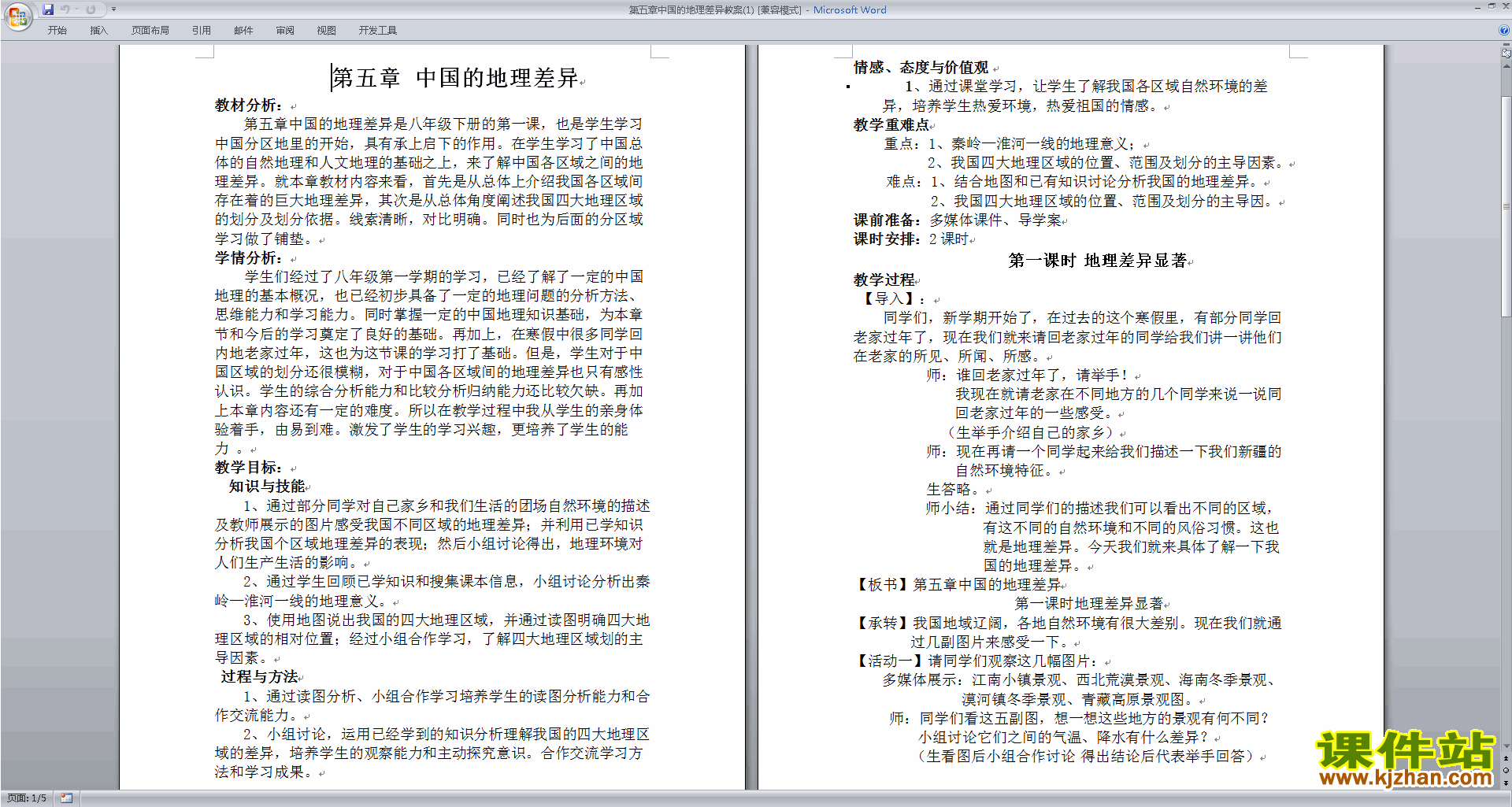Restore down the Word window

1492,7
